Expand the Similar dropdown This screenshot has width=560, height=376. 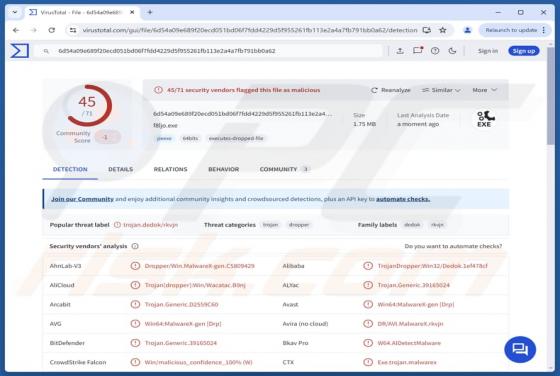click(x=441, y=90)
